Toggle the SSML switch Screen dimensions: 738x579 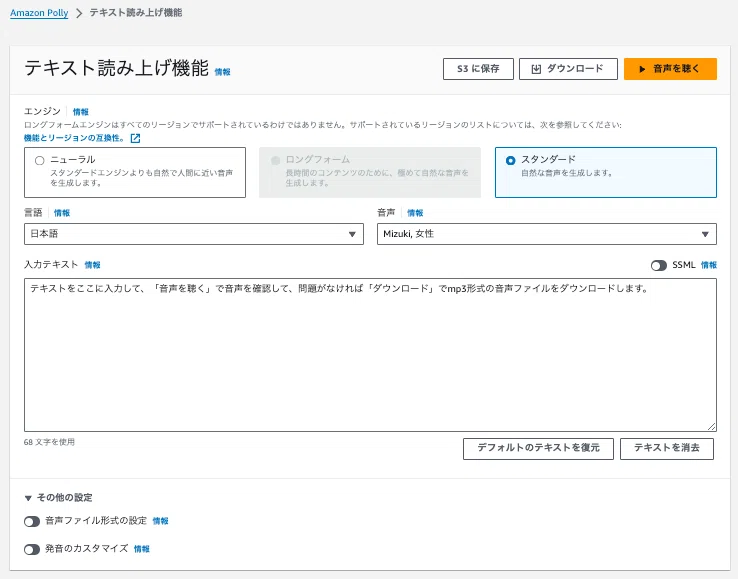click(658, 265)
